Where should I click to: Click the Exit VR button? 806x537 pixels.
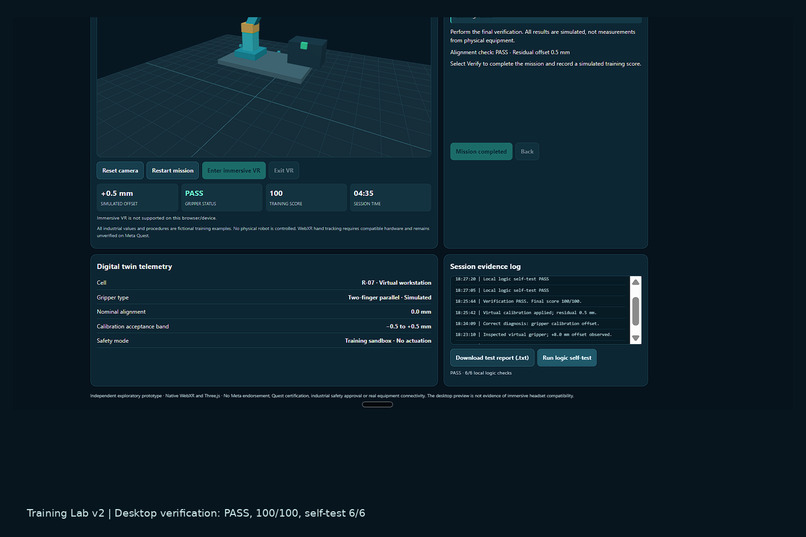tap(284, 171)
